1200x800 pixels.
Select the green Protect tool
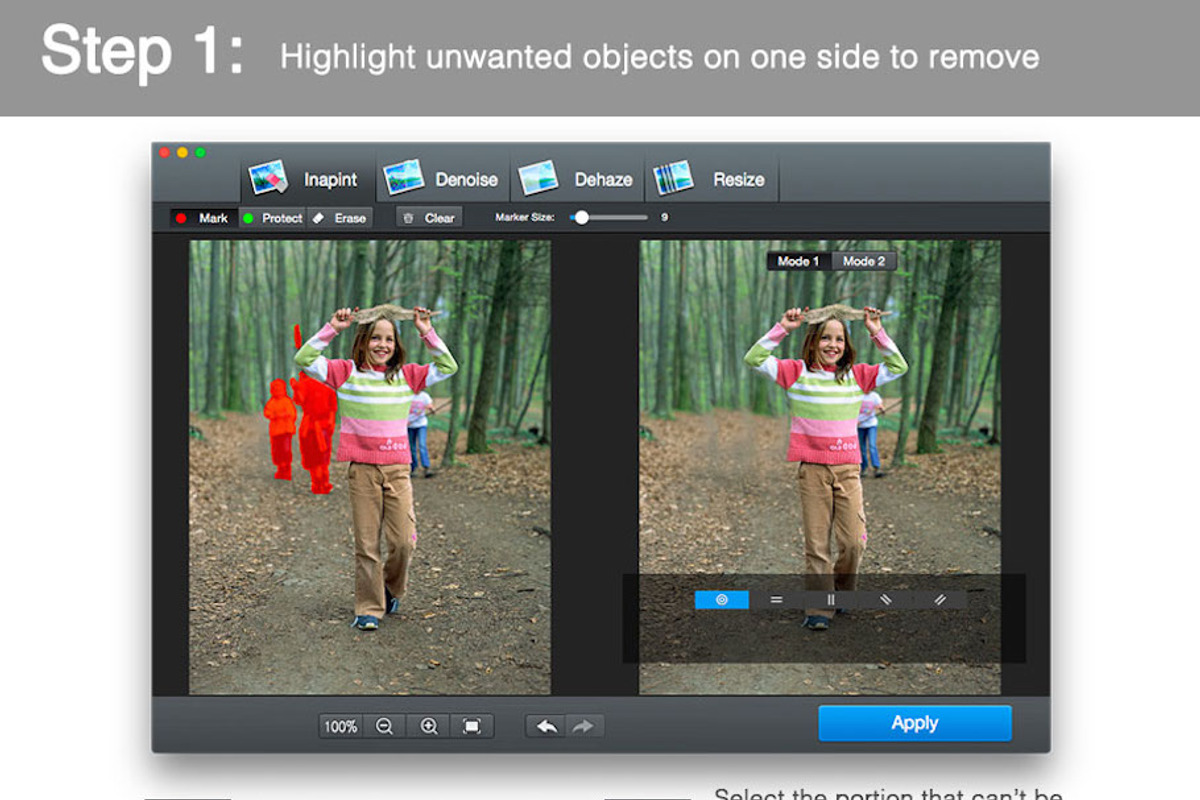[272, 217]
